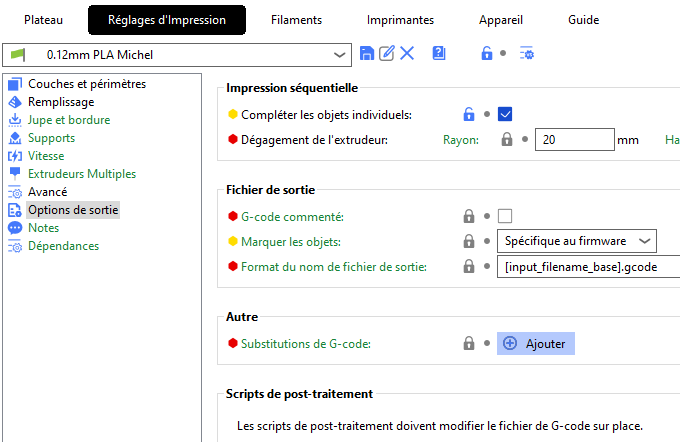
Task: Click the search settings gear icon
Action: [x=527, y=53]
